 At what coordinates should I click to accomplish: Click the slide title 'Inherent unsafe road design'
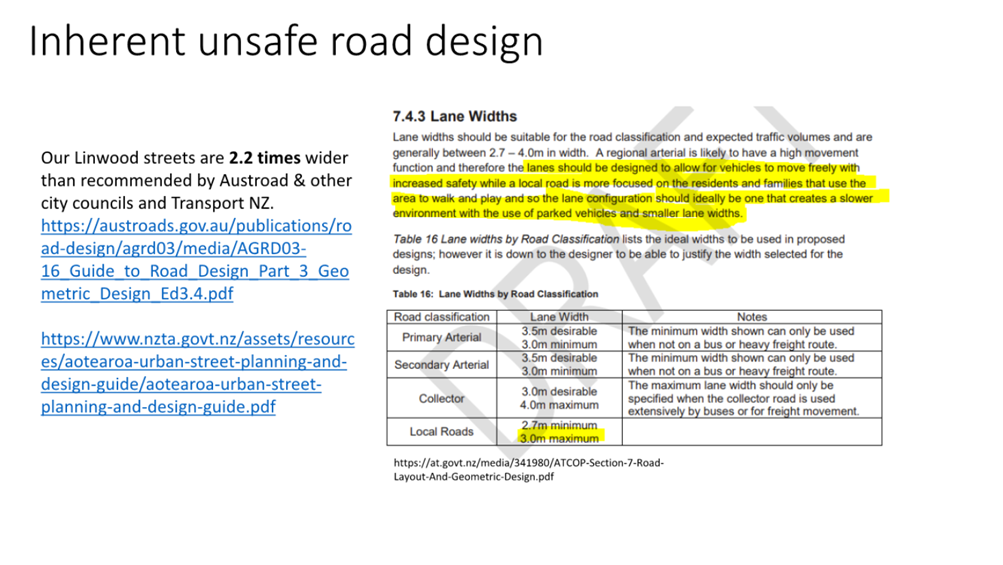click(286, 42)
